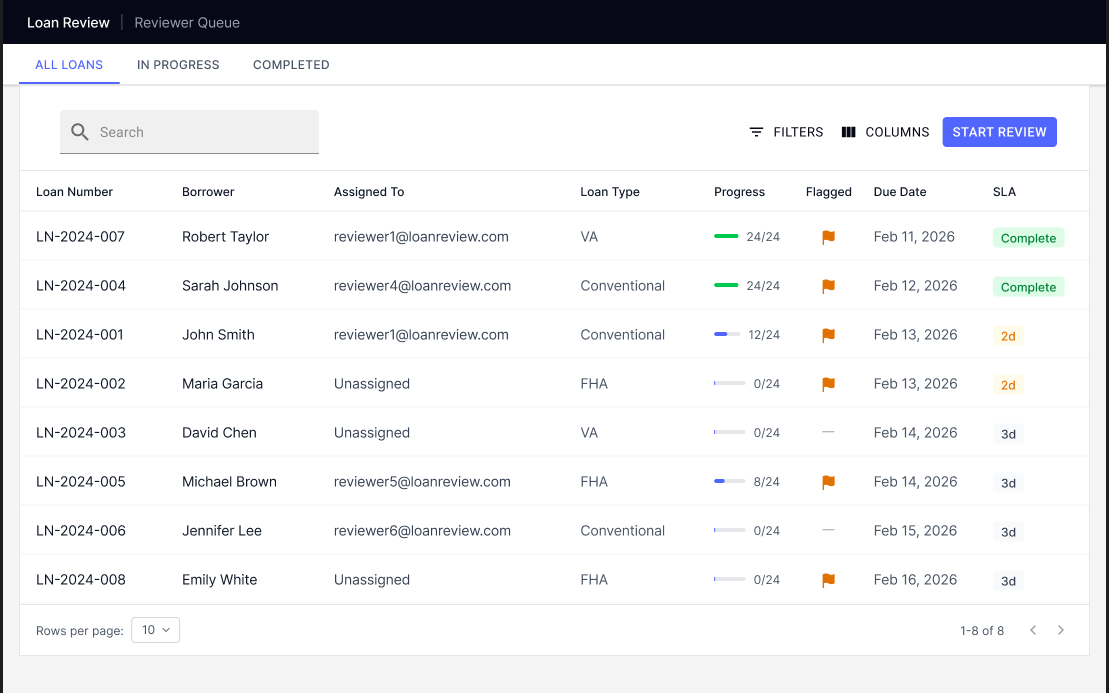Click the flag icon on Emily White's loan

pos(828,579)
